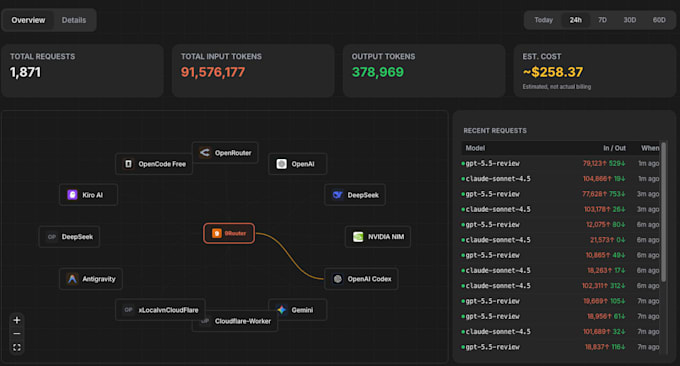Click the OpenRouter provider icon

(205, 153)
